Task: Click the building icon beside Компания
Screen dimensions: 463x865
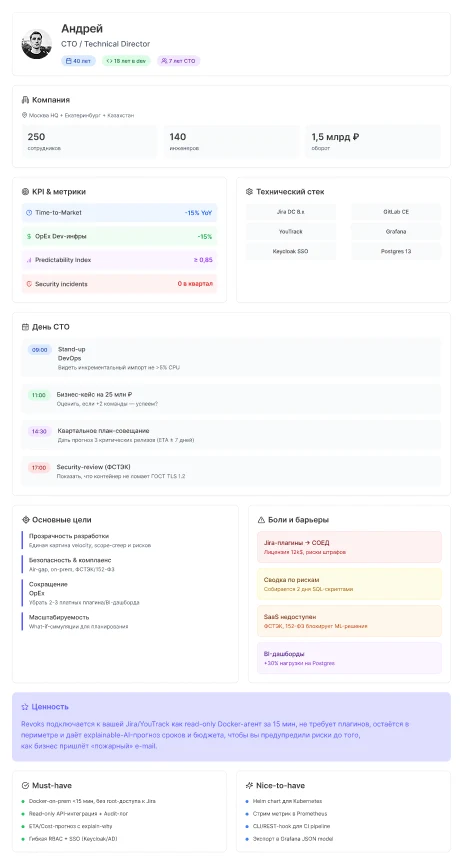Action: click(25, 100)
